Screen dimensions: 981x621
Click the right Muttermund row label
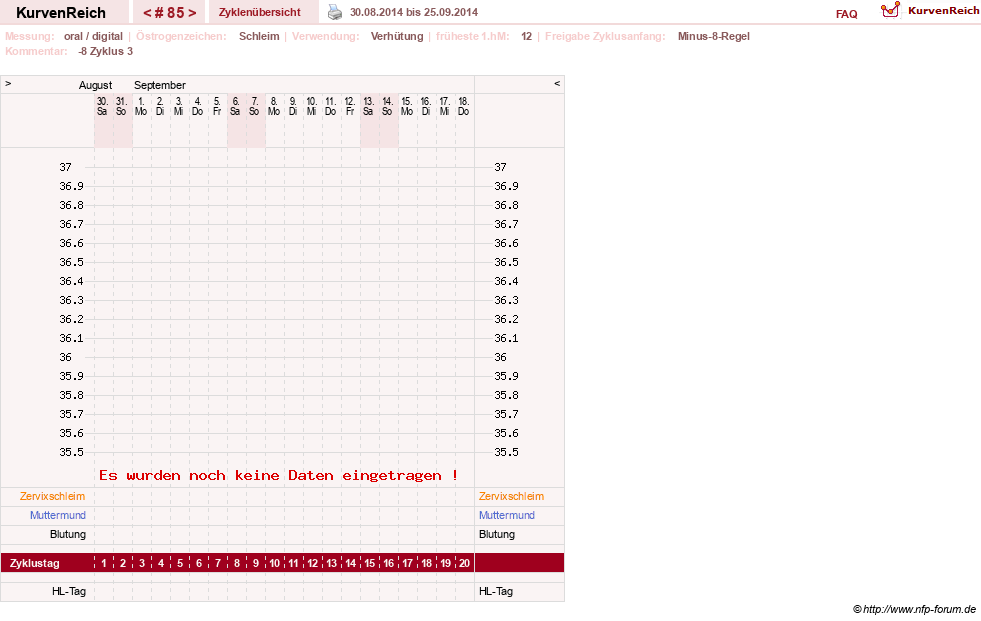(x=507, y=515)
